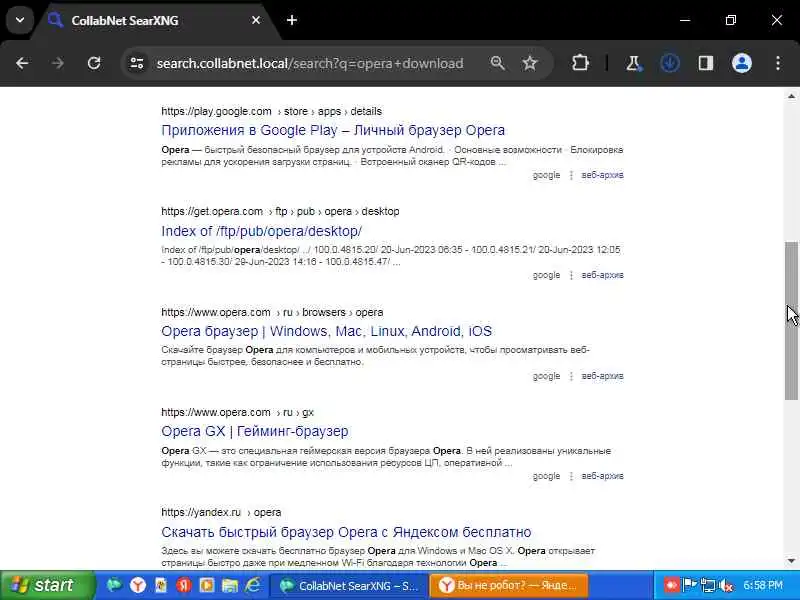Open the Chrome Labs flask icon
800x600 pixels.
click(x=633, y=63)
